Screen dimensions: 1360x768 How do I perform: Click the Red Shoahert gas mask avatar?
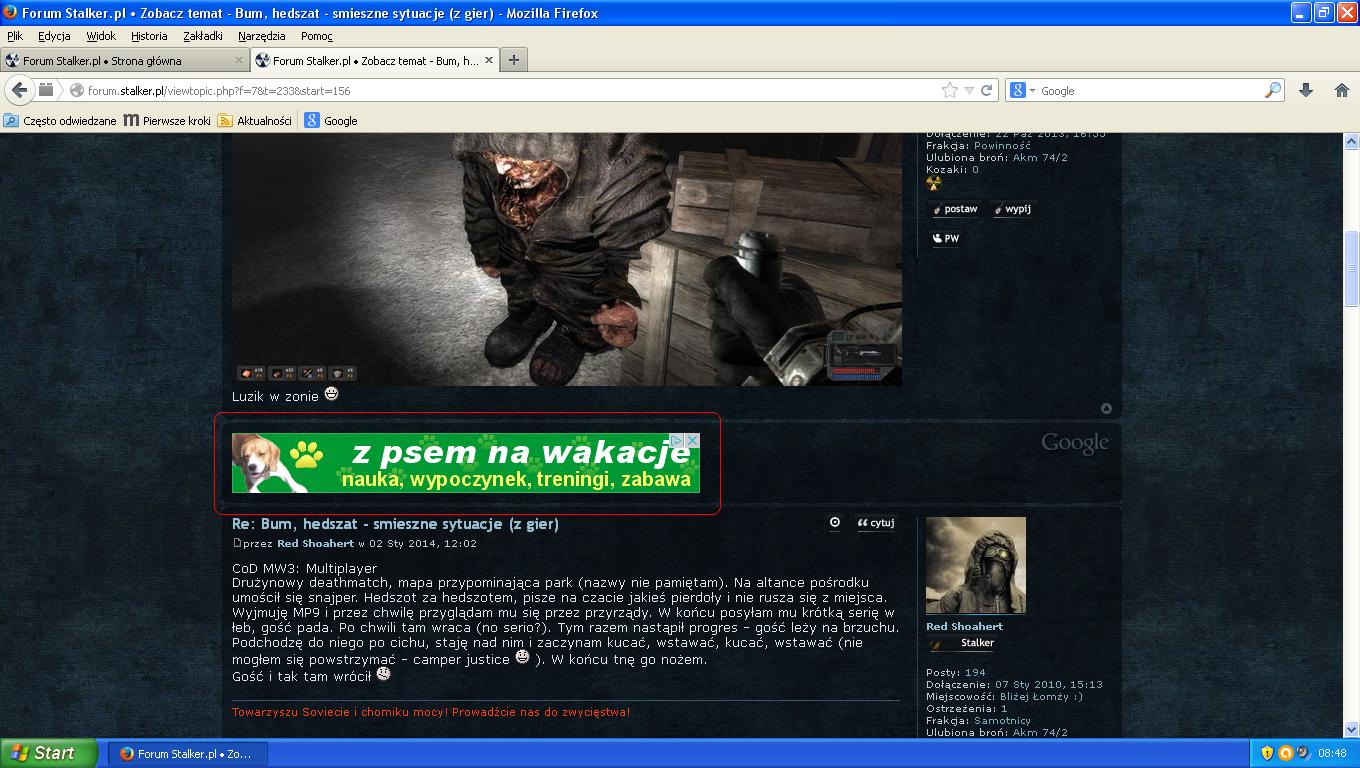point(976,565)
